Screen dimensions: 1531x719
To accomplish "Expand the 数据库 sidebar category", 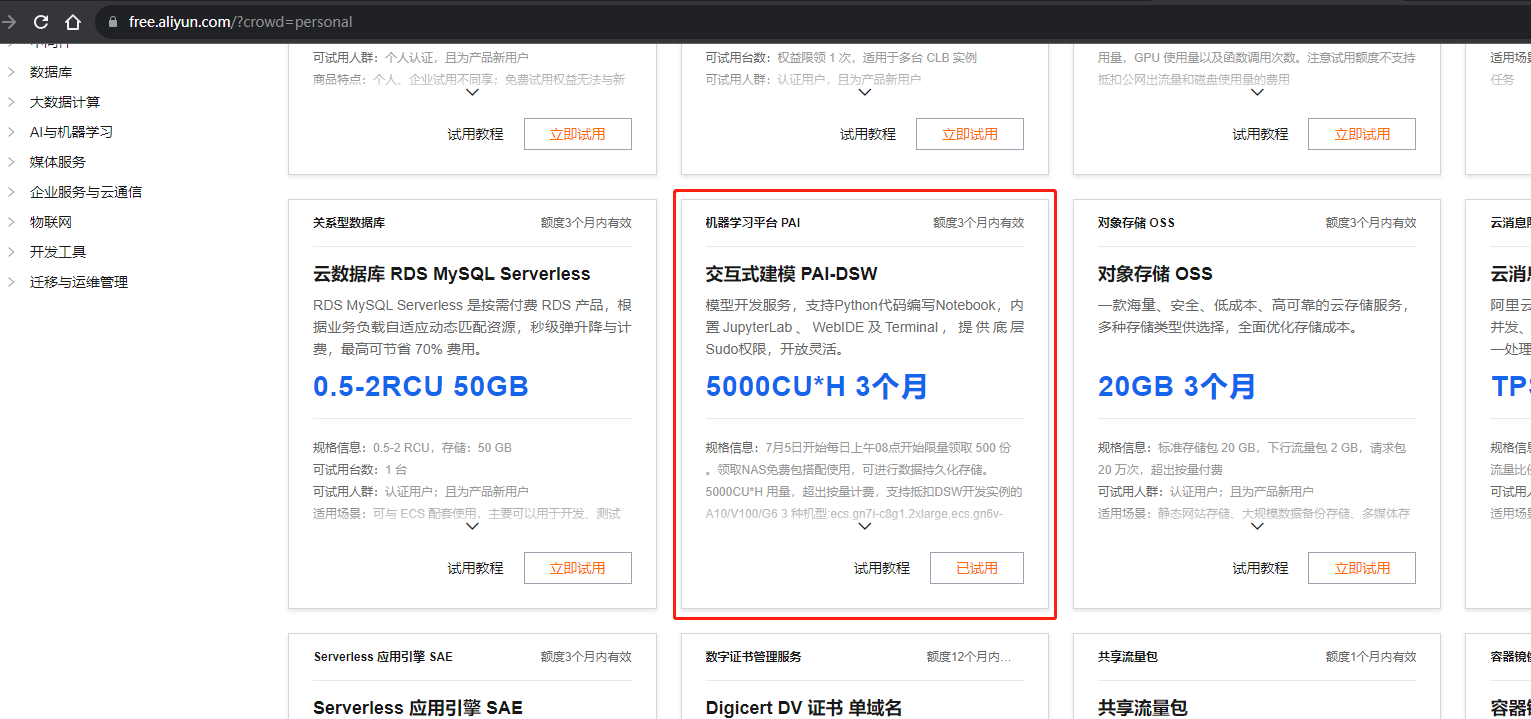I will tap(50, 72).
